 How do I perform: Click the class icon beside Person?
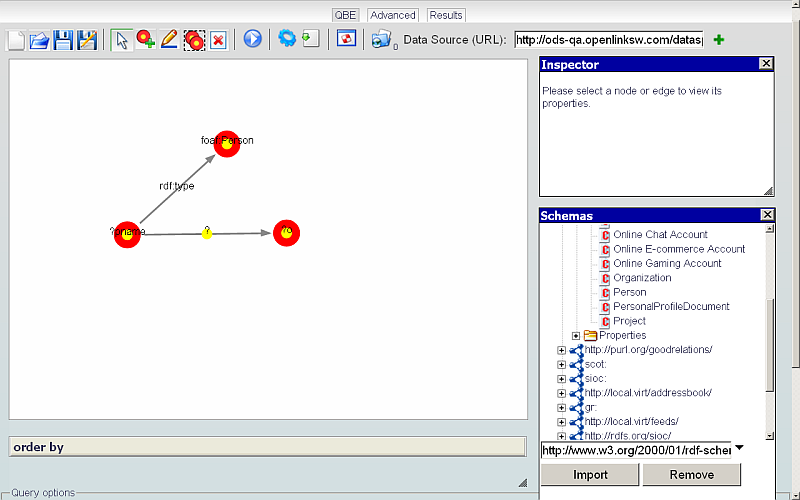(x=605, y=293)
